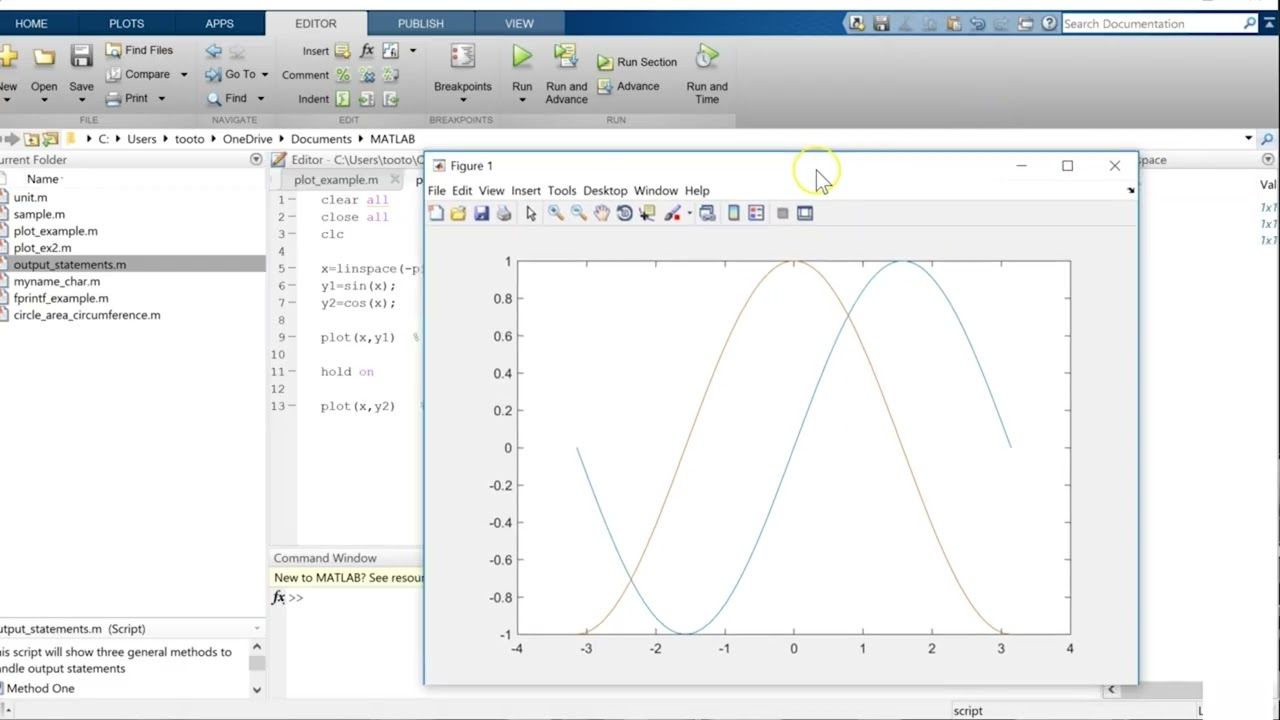Select unit.m in Current Folder
This screenshot has height=720, width=1280.
30,197
